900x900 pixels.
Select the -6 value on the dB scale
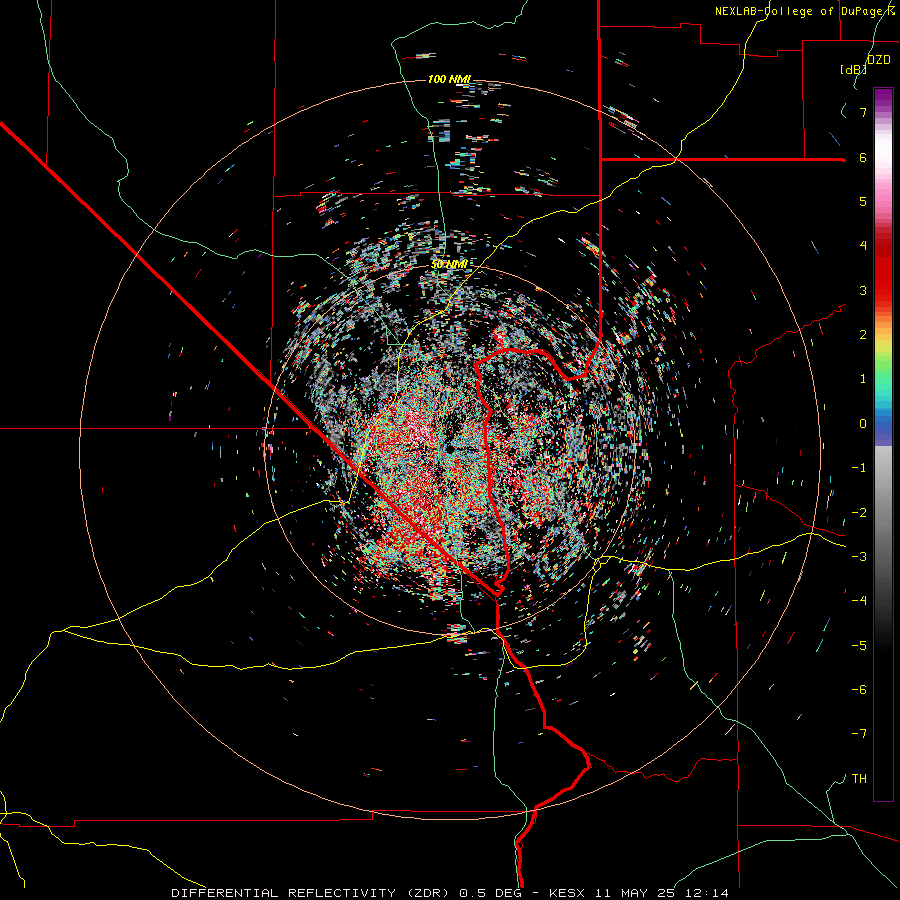(859, 690)
